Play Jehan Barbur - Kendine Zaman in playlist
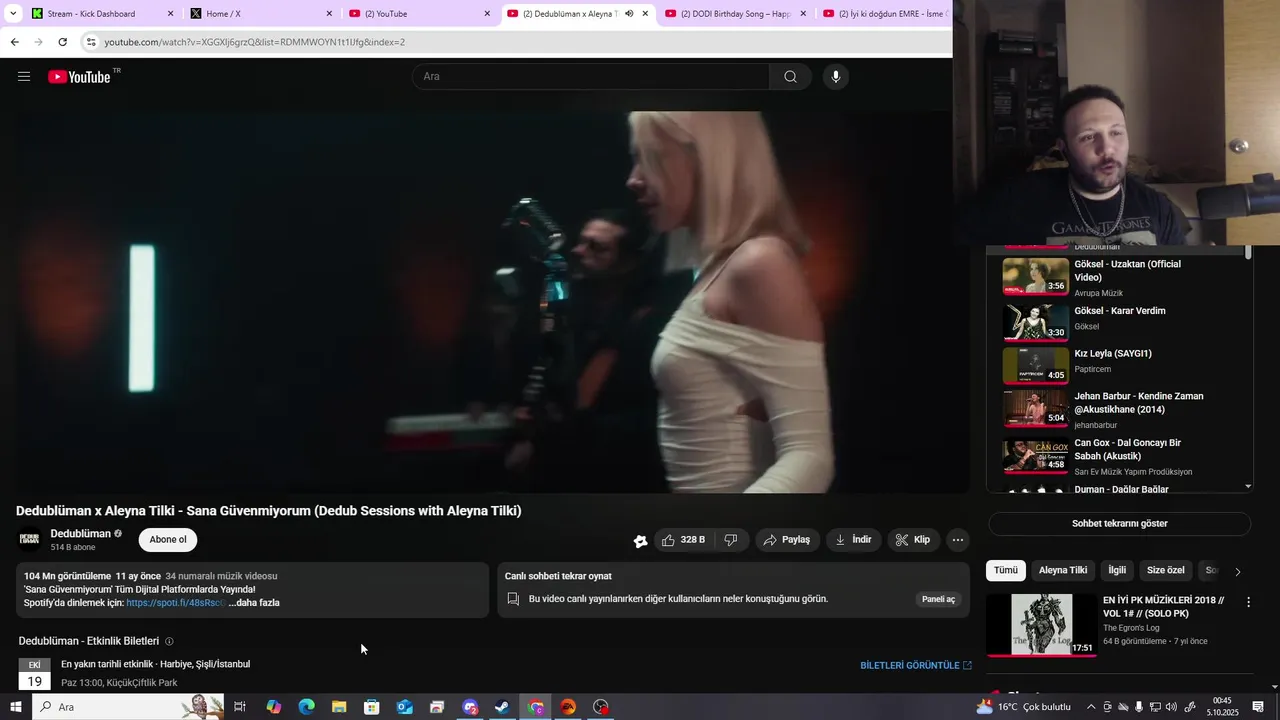1280x720 pixels. [x=1119, y=409]
